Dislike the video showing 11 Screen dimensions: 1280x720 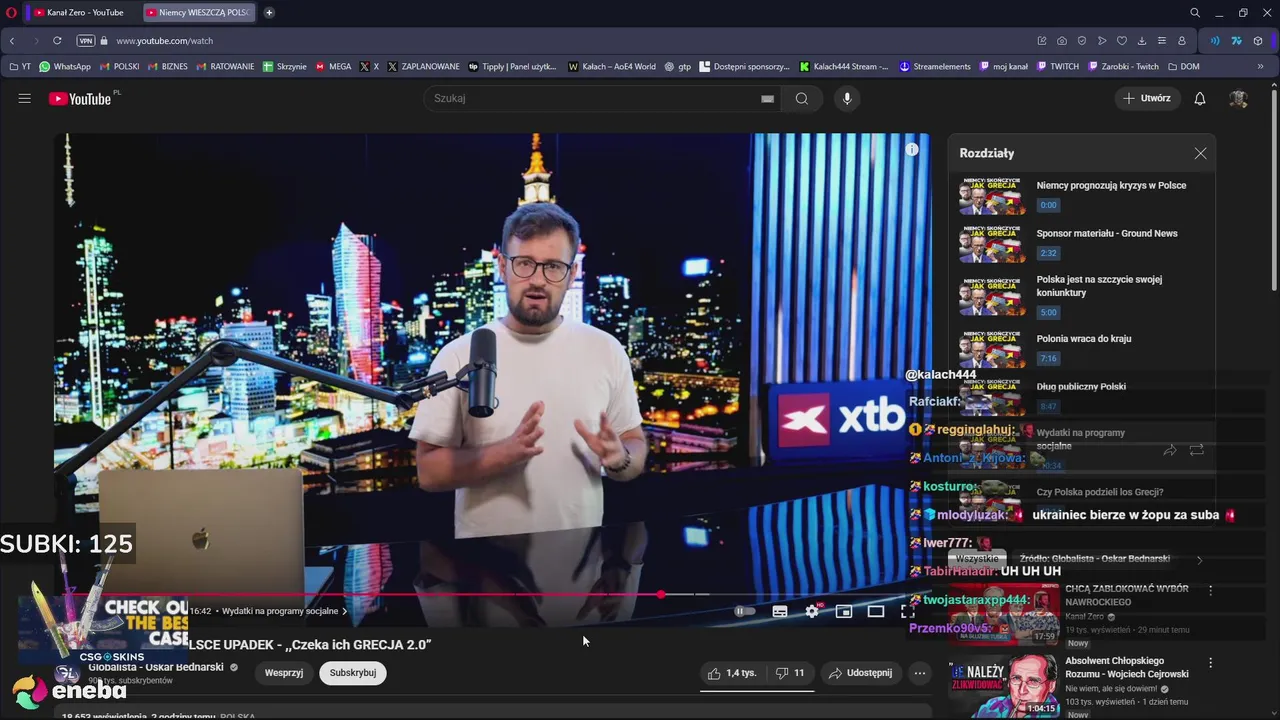(x=790, y=673)
